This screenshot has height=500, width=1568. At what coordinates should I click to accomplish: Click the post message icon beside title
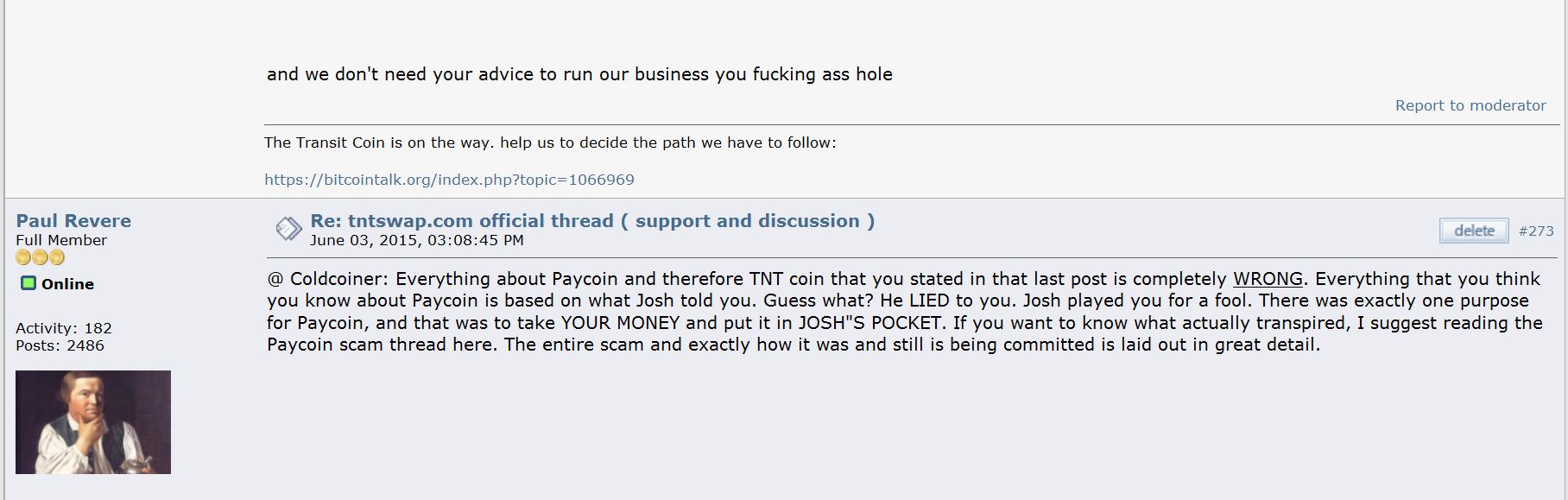click(288, 229)
